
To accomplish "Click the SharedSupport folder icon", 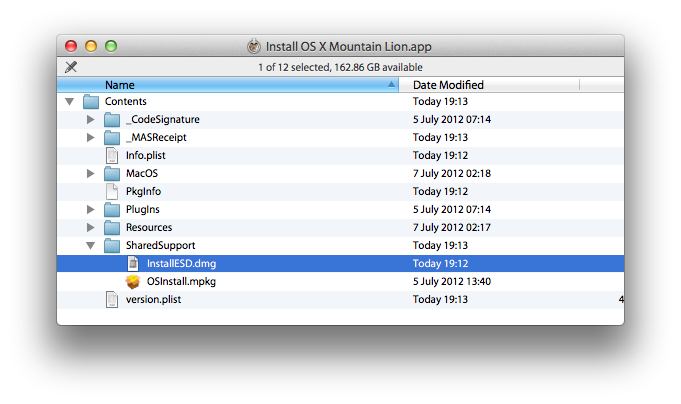I will (x=112, y=246).
